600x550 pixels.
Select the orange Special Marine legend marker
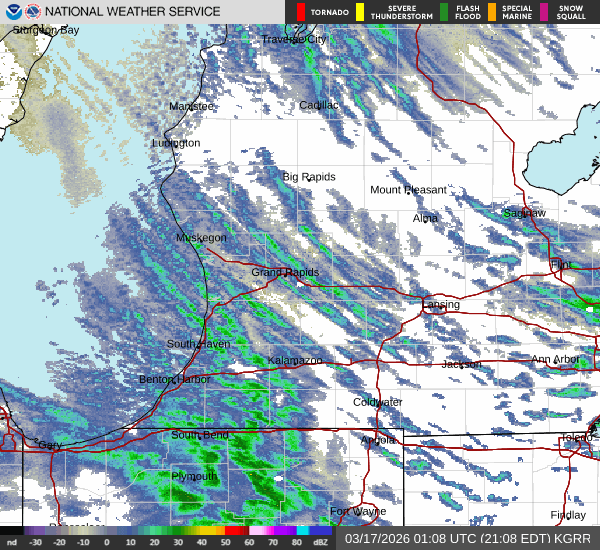click(x=493, y=12)
